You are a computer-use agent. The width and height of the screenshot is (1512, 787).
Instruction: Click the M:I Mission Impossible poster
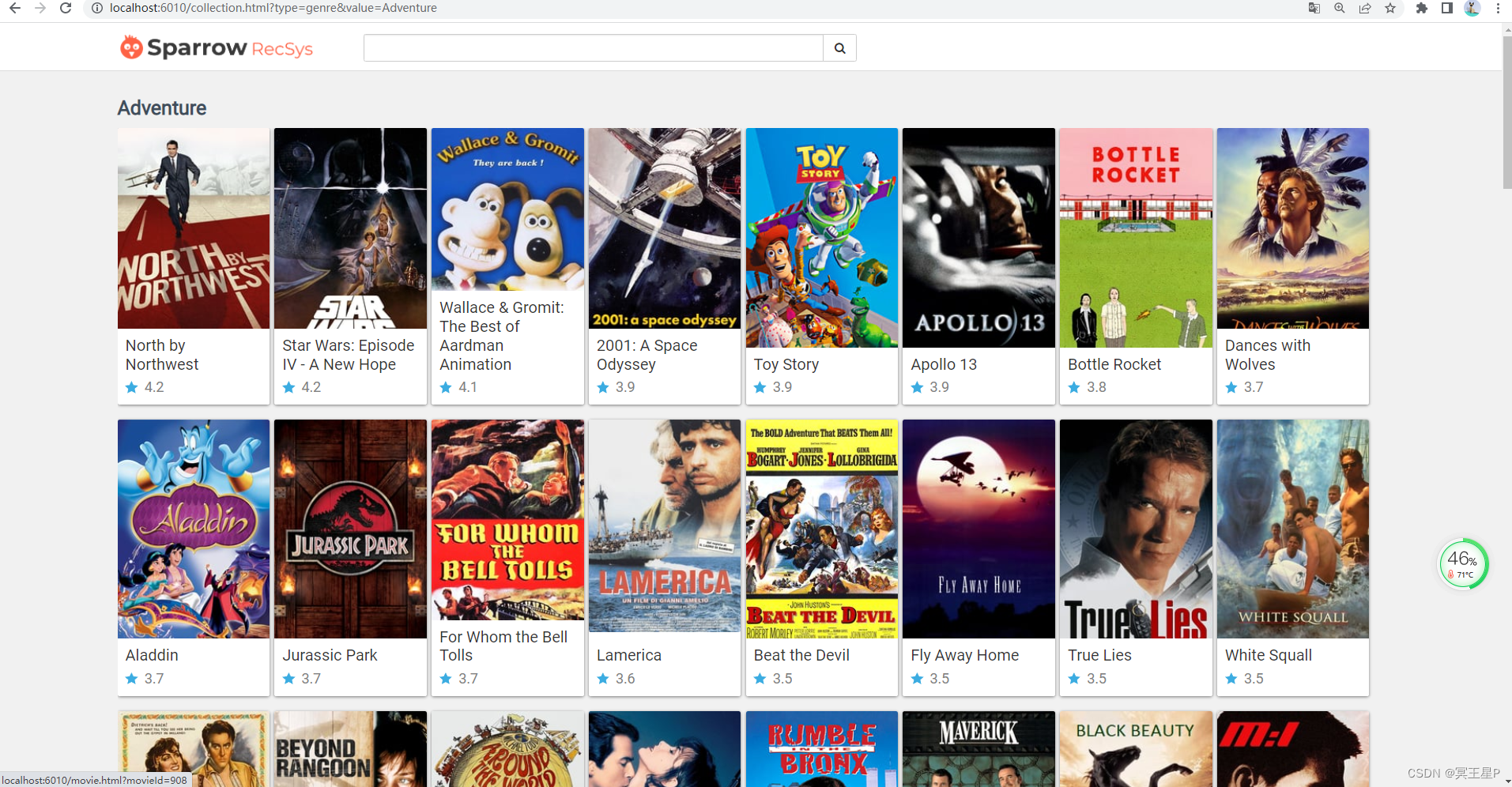1293,749
